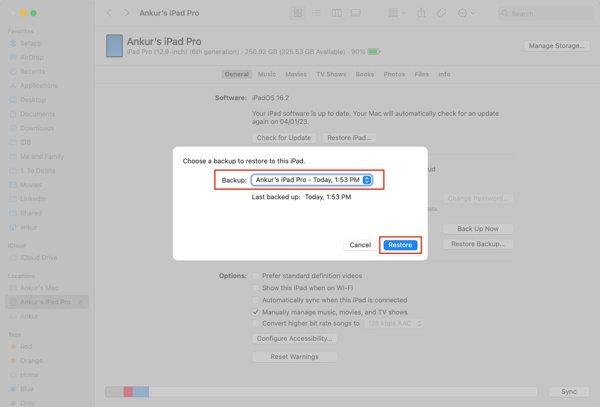Screen dimensions: 600x407
Task: Switch to icon view in toolbar
Action: pos(297,13)
